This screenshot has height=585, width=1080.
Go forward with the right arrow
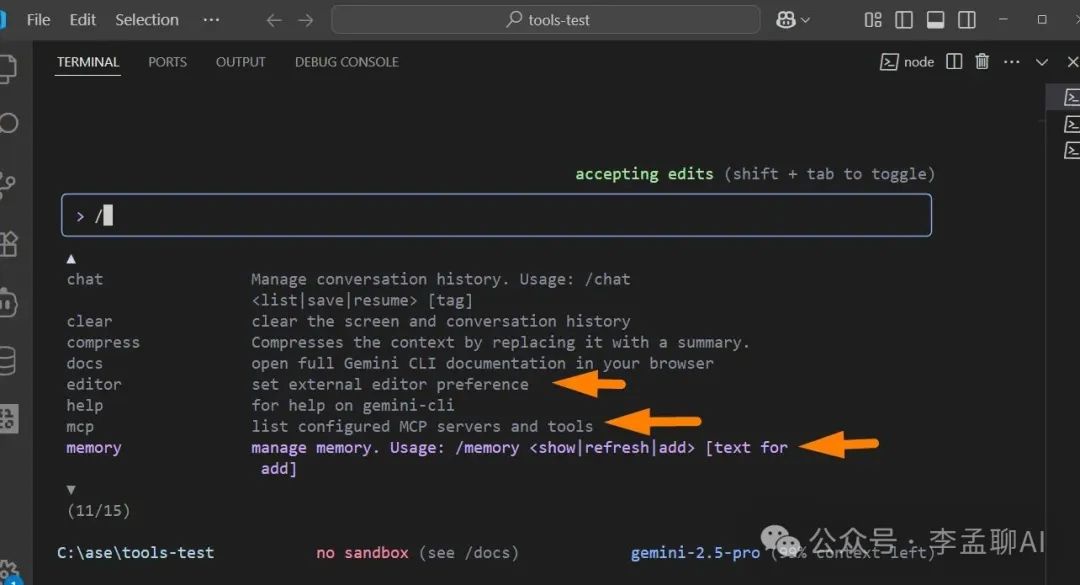pyautogui.click(x=306, y=21)
